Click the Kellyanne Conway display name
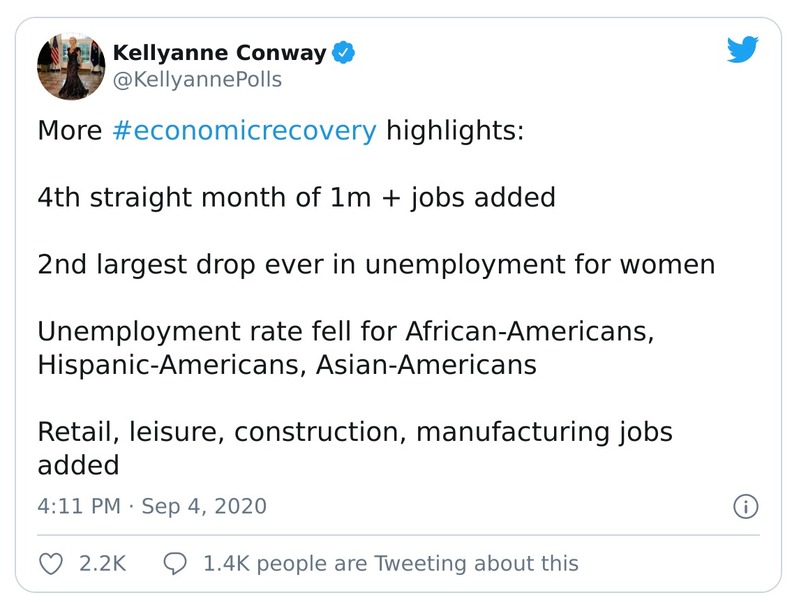Screen dimensions: 799x609 click(219, 53)
